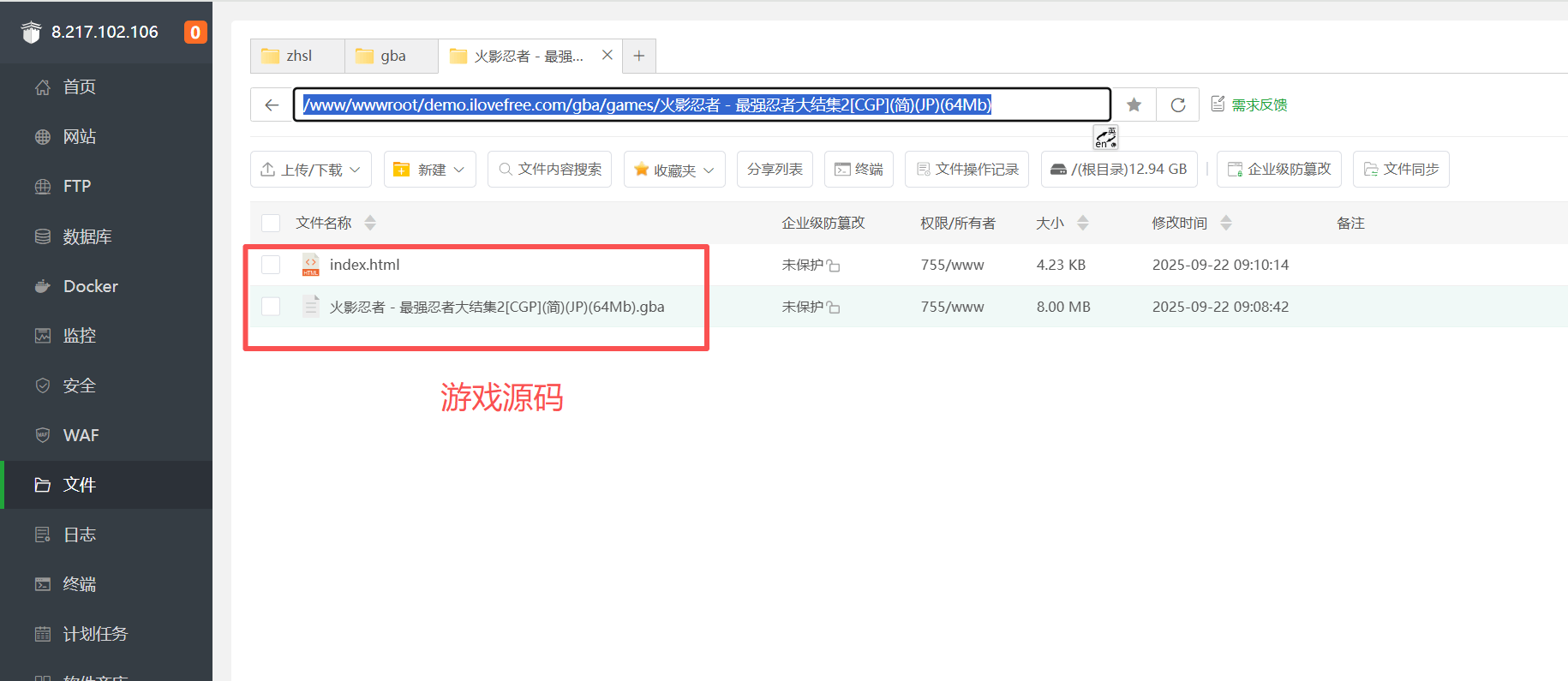This screenshot has height=681, width=1568.
Task: Click the input method switch icon under path bar
Action: click(1105, 137)
